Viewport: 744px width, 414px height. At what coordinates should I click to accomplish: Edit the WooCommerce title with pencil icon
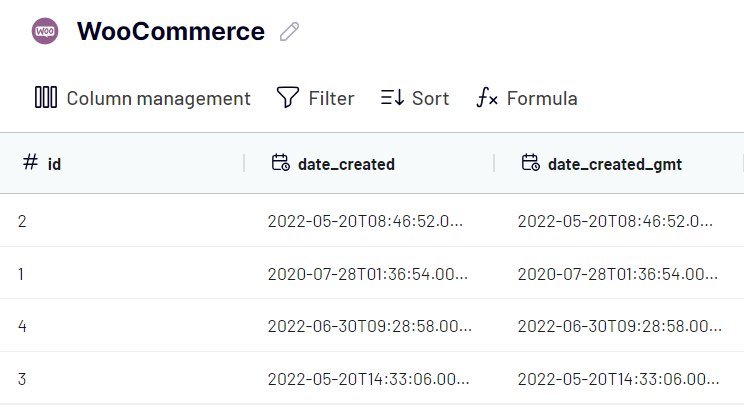point(289,32)
